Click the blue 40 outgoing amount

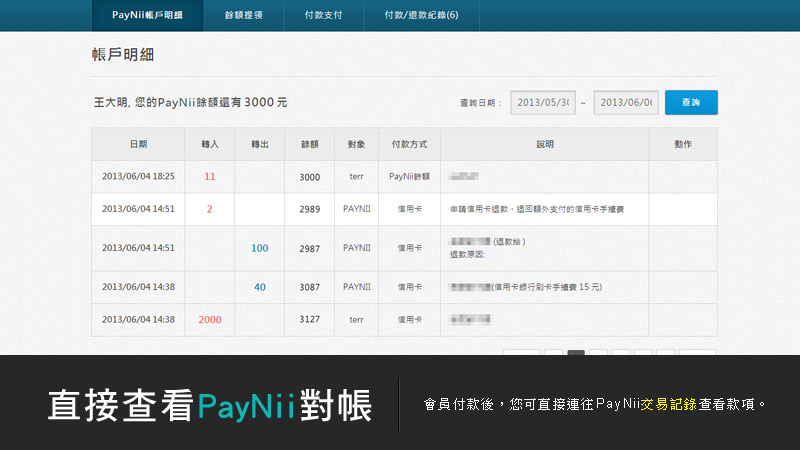coord(259,287)
